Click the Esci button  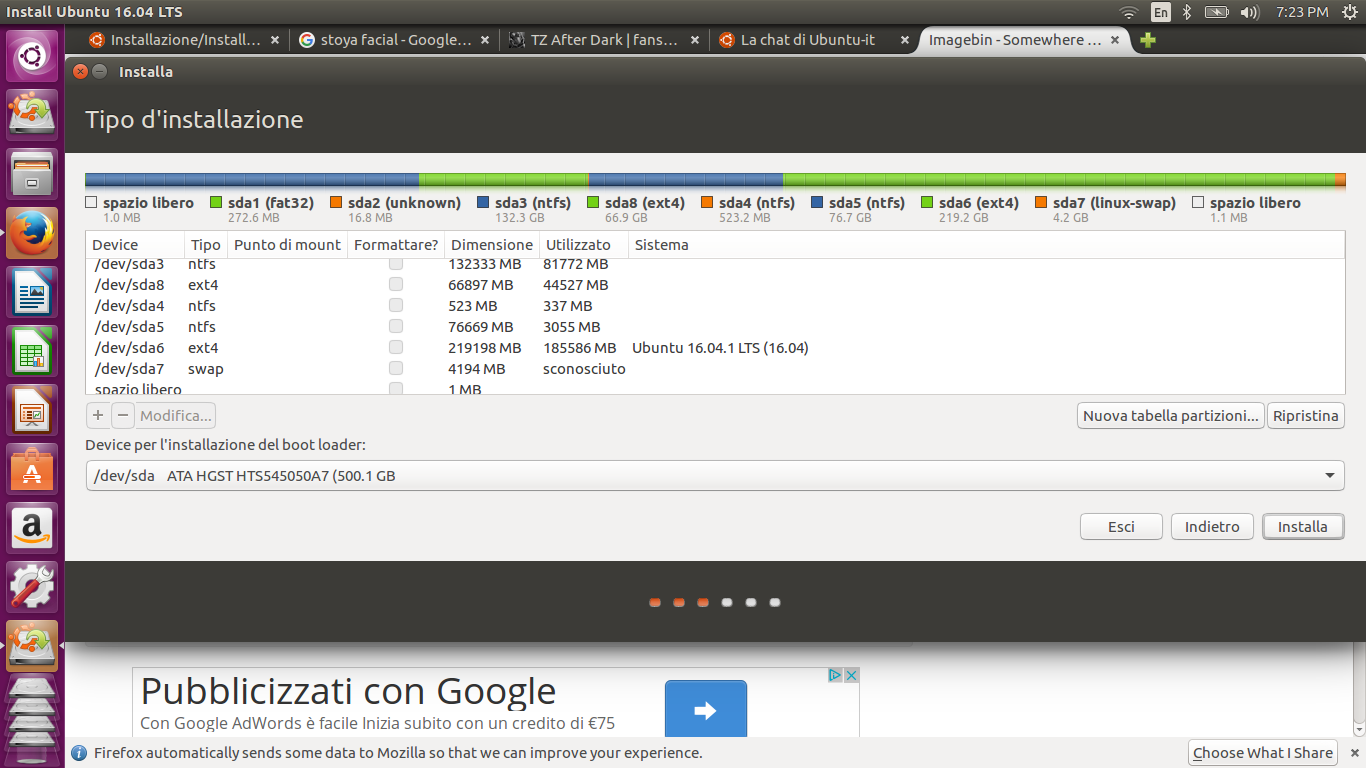click(1121, 526)
